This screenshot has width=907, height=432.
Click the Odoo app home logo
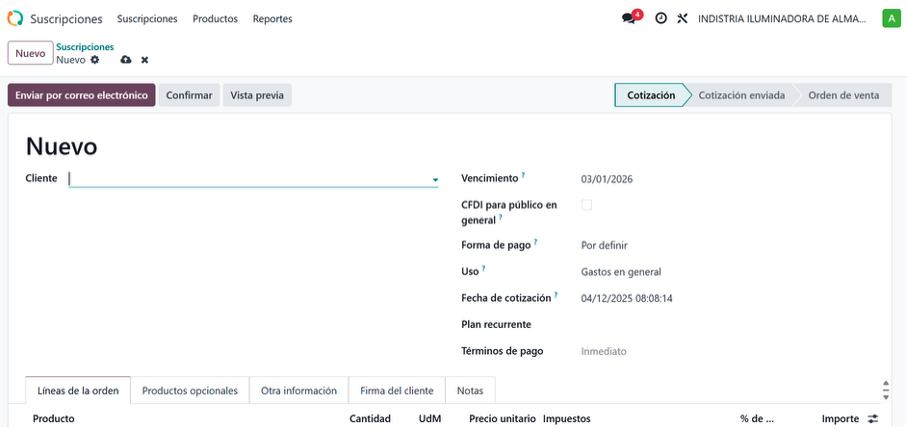tap(15, 19)
